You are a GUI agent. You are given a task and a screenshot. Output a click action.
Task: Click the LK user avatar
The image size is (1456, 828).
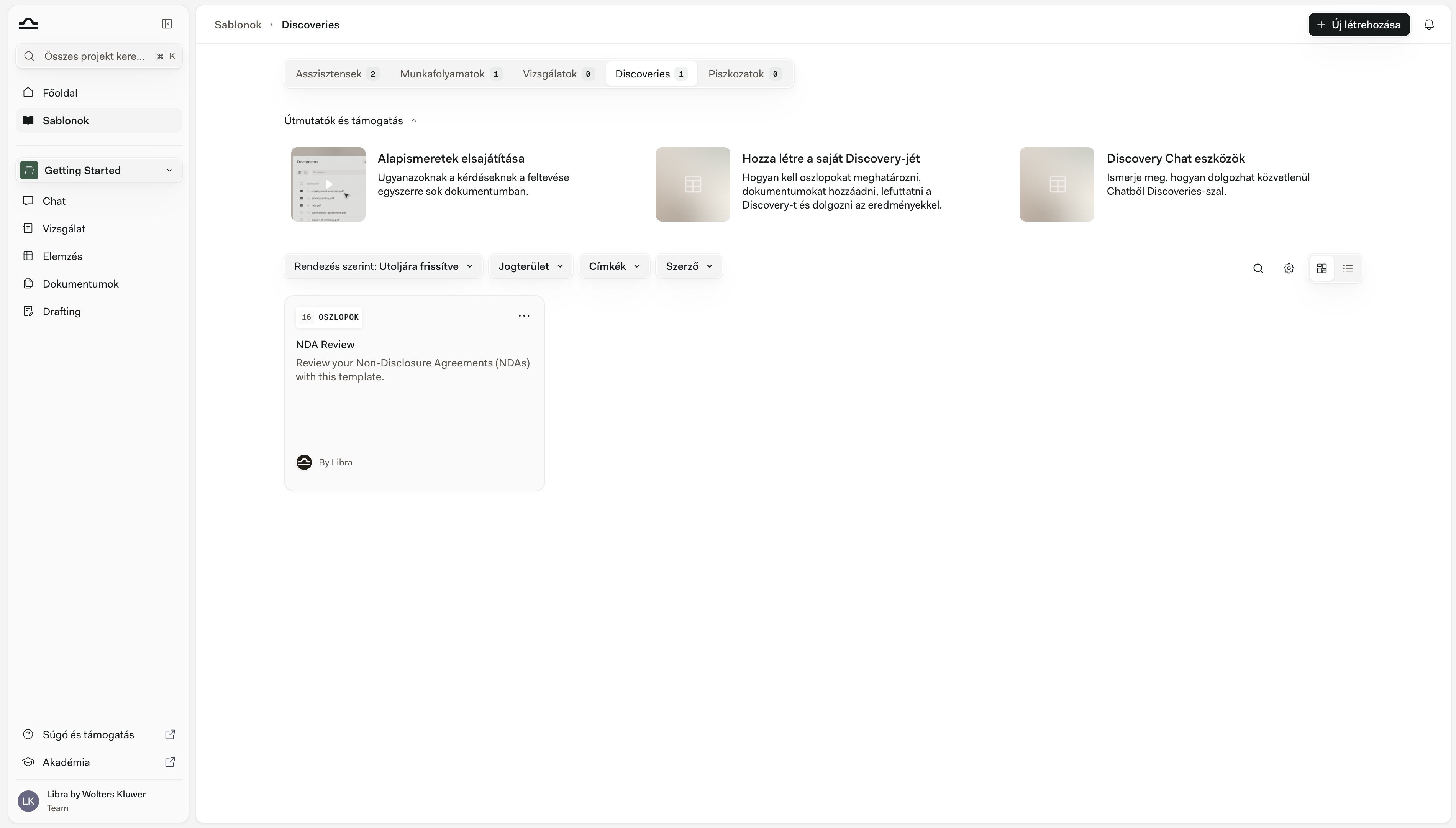28,801
